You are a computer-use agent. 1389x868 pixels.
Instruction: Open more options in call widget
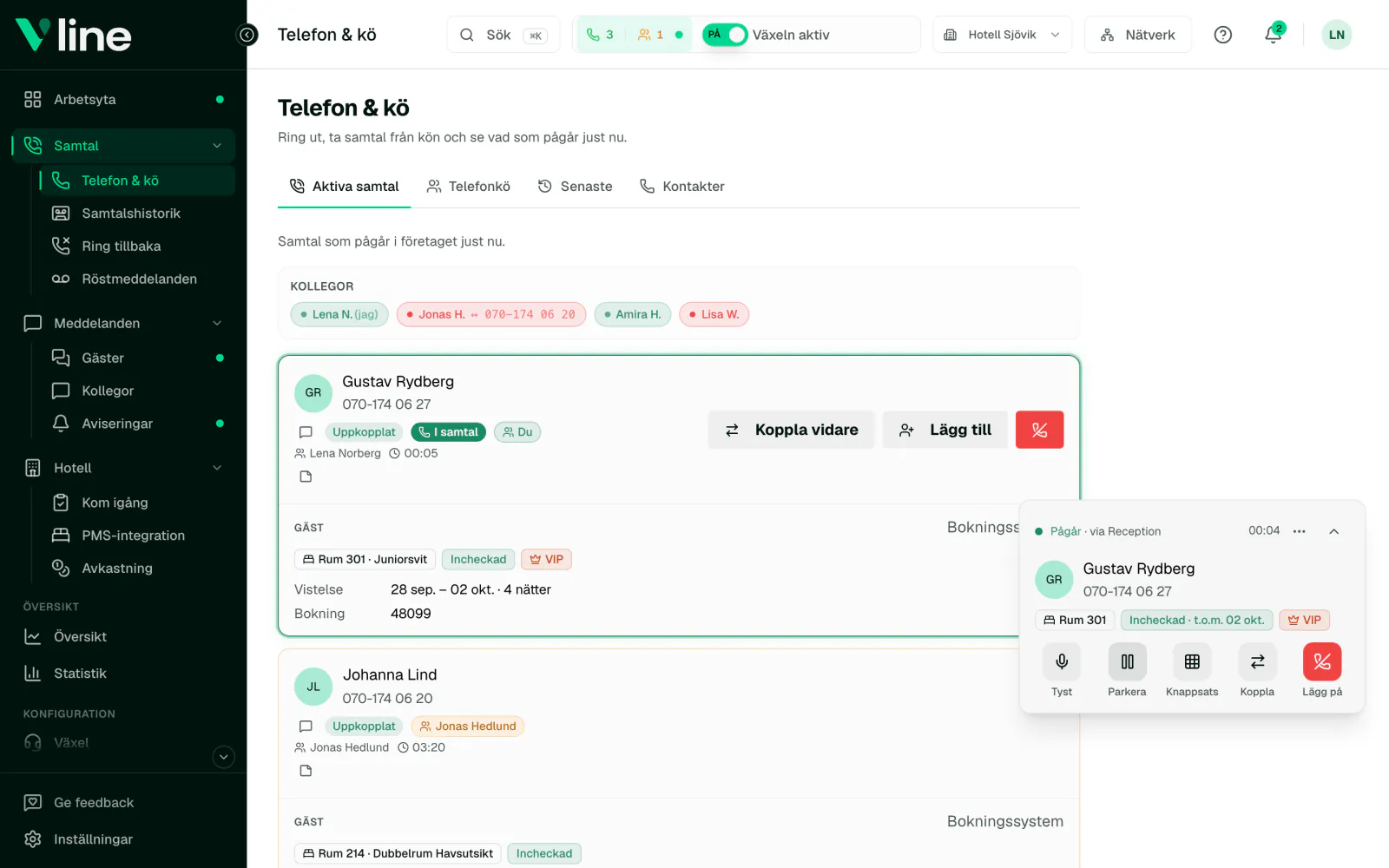1299,531
